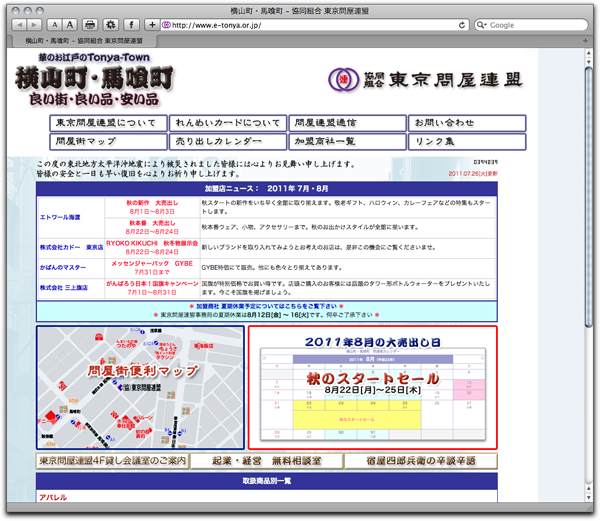Go back with the Safari back arrow

pos(19,25)
